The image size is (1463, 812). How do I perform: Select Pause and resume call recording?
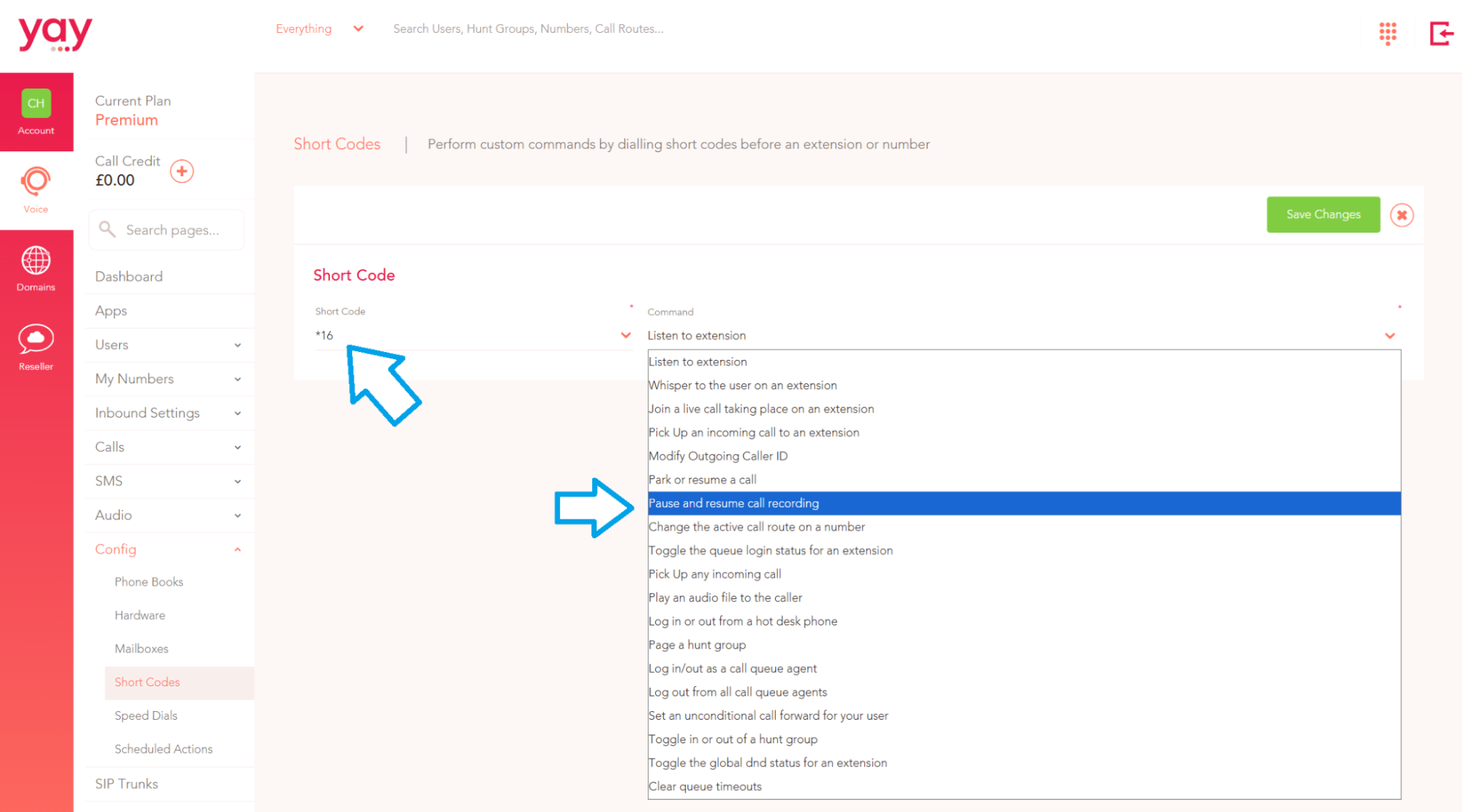[x=1024, y=503]
